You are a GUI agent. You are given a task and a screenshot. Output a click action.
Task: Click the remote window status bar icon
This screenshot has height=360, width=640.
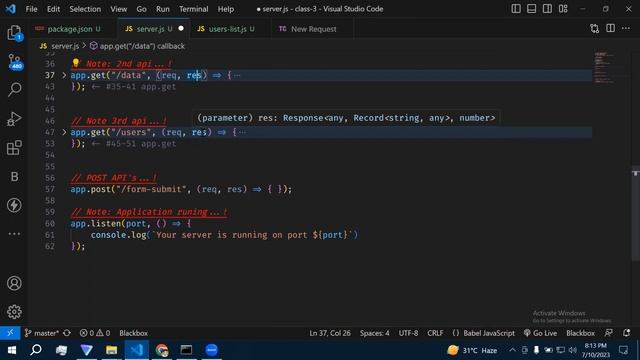point(10,333)
